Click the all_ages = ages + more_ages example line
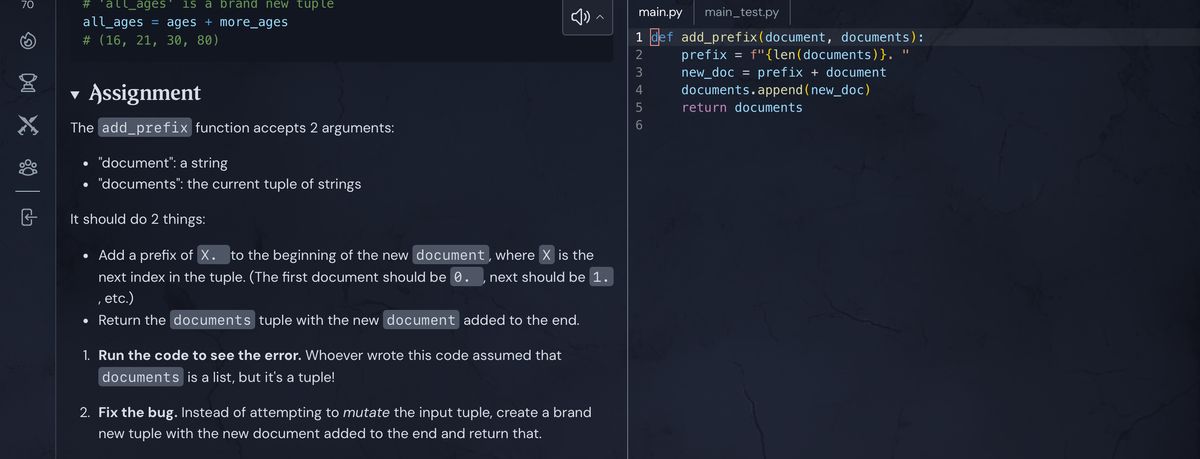The width and height of the screenshot is (1200, 459). click(x=185, y=22)
